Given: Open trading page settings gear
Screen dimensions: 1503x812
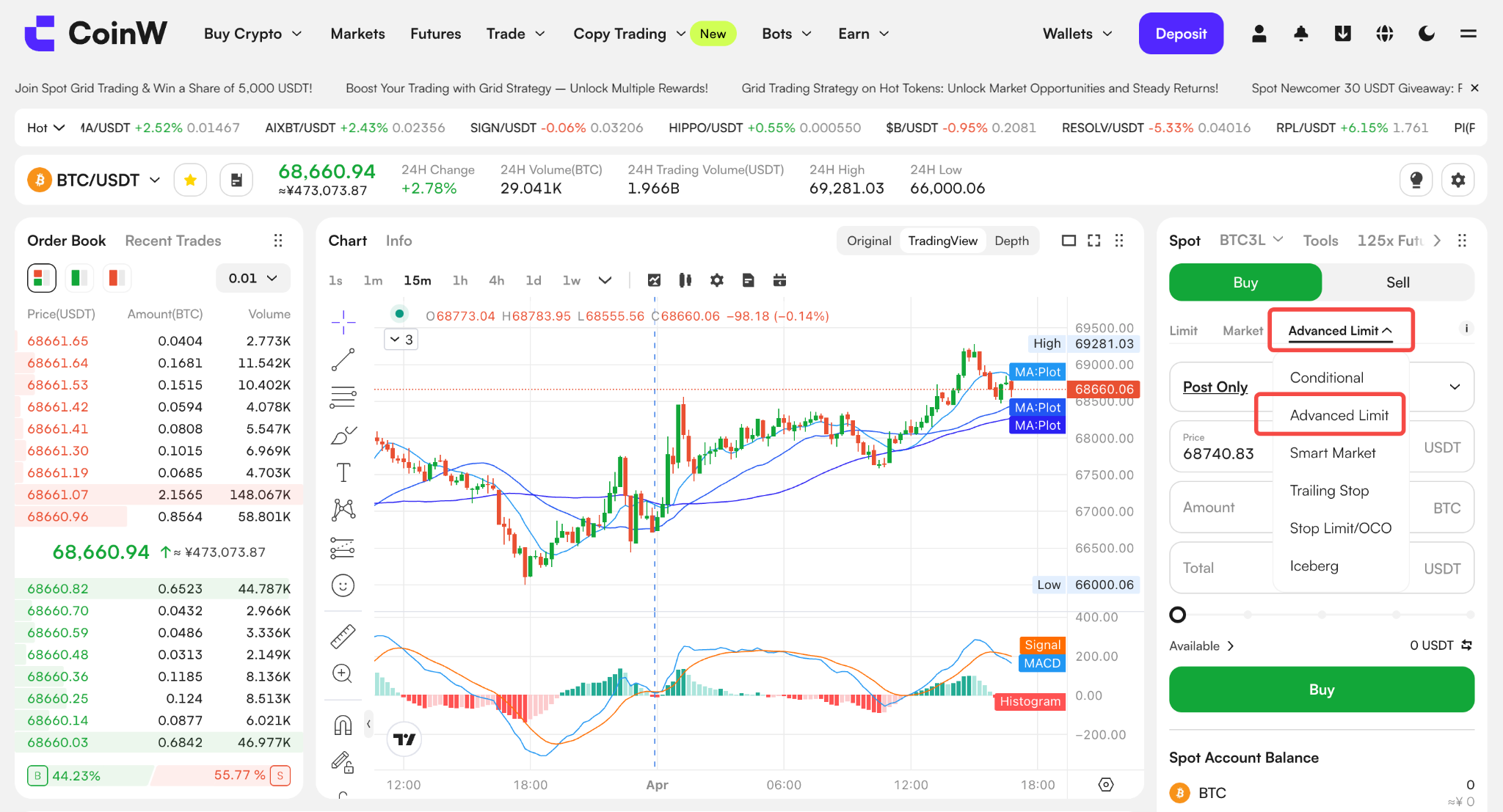Looking at the screenshot, I should point(1458,180).
